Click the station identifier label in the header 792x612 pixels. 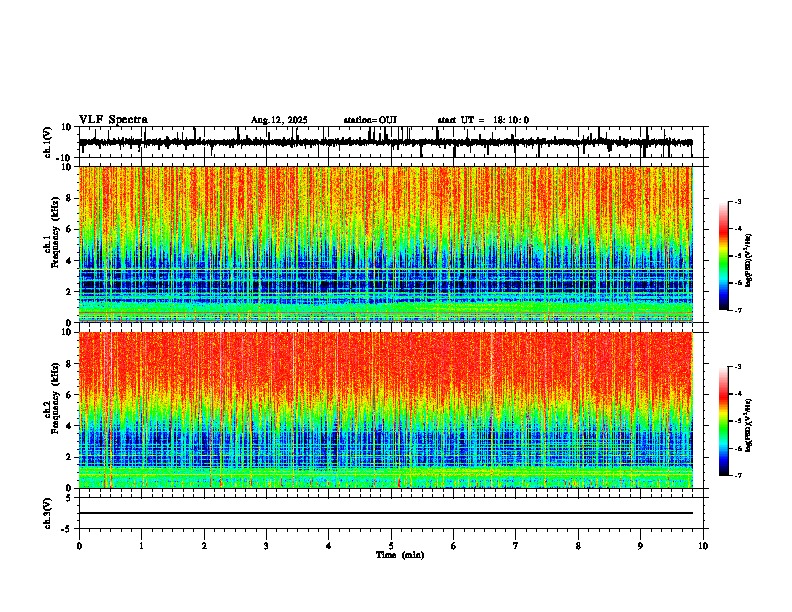pos(370,120)
